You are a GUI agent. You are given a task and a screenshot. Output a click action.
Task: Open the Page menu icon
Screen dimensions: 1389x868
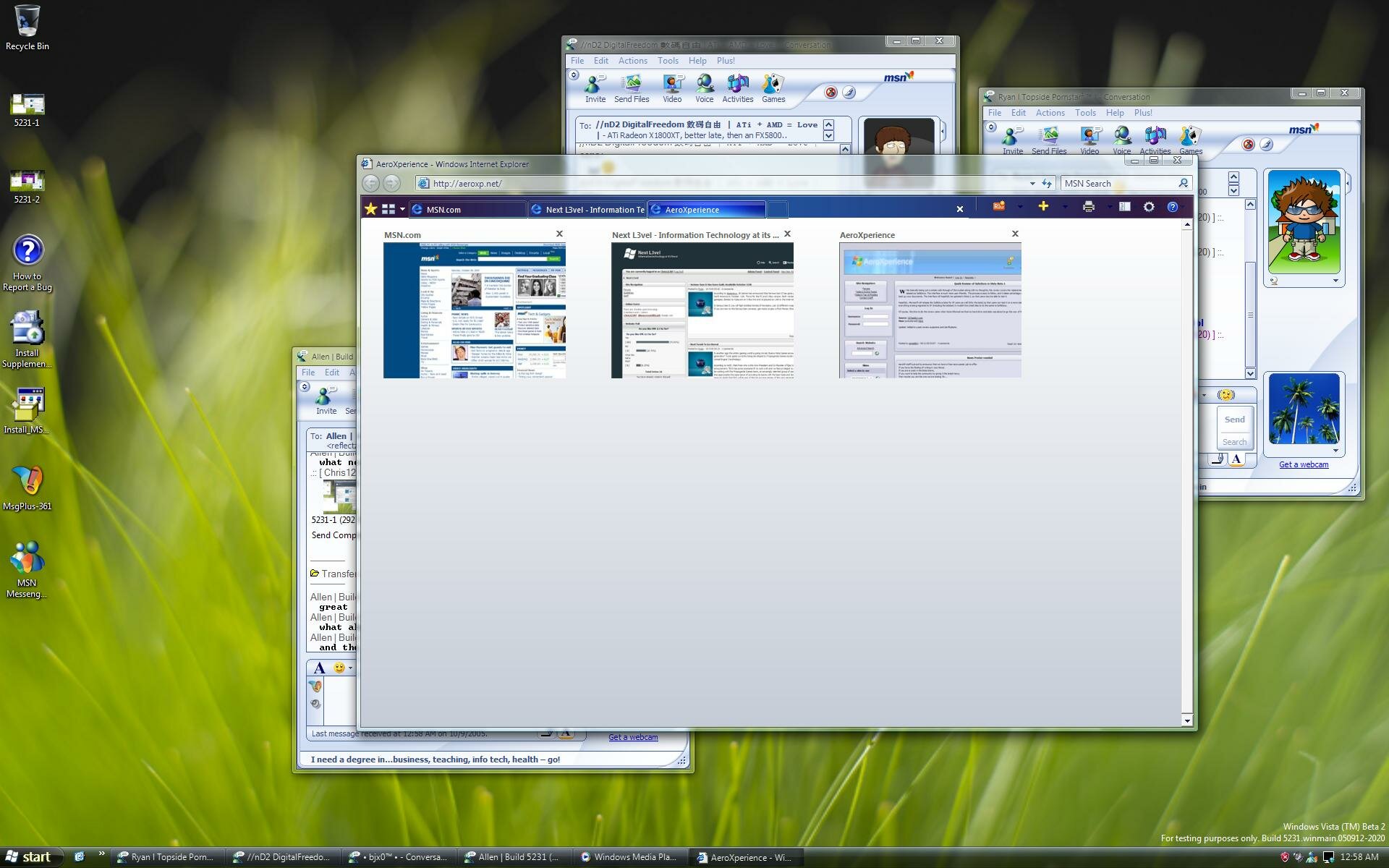pyautogui.click(x=1125, y=207)
